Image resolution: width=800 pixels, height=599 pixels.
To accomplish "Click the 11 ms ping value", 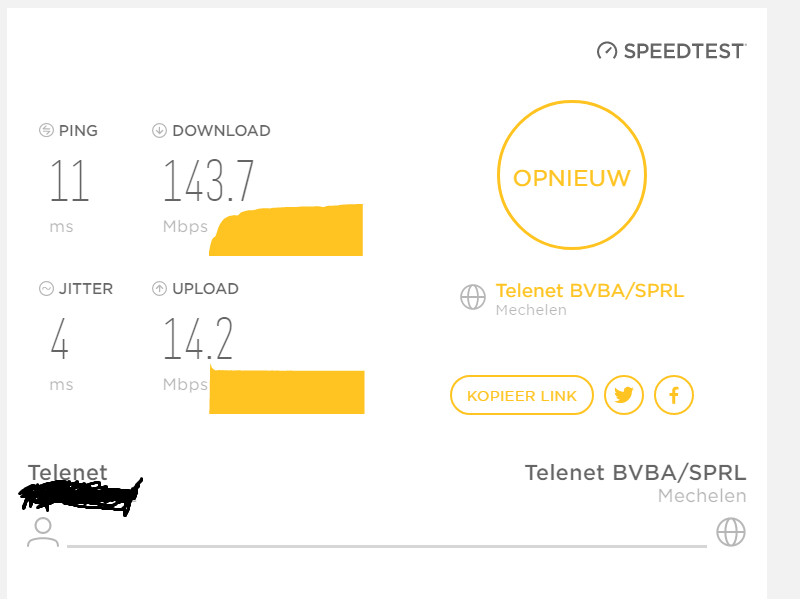I will pyautogui.click(x=70, y=181).
